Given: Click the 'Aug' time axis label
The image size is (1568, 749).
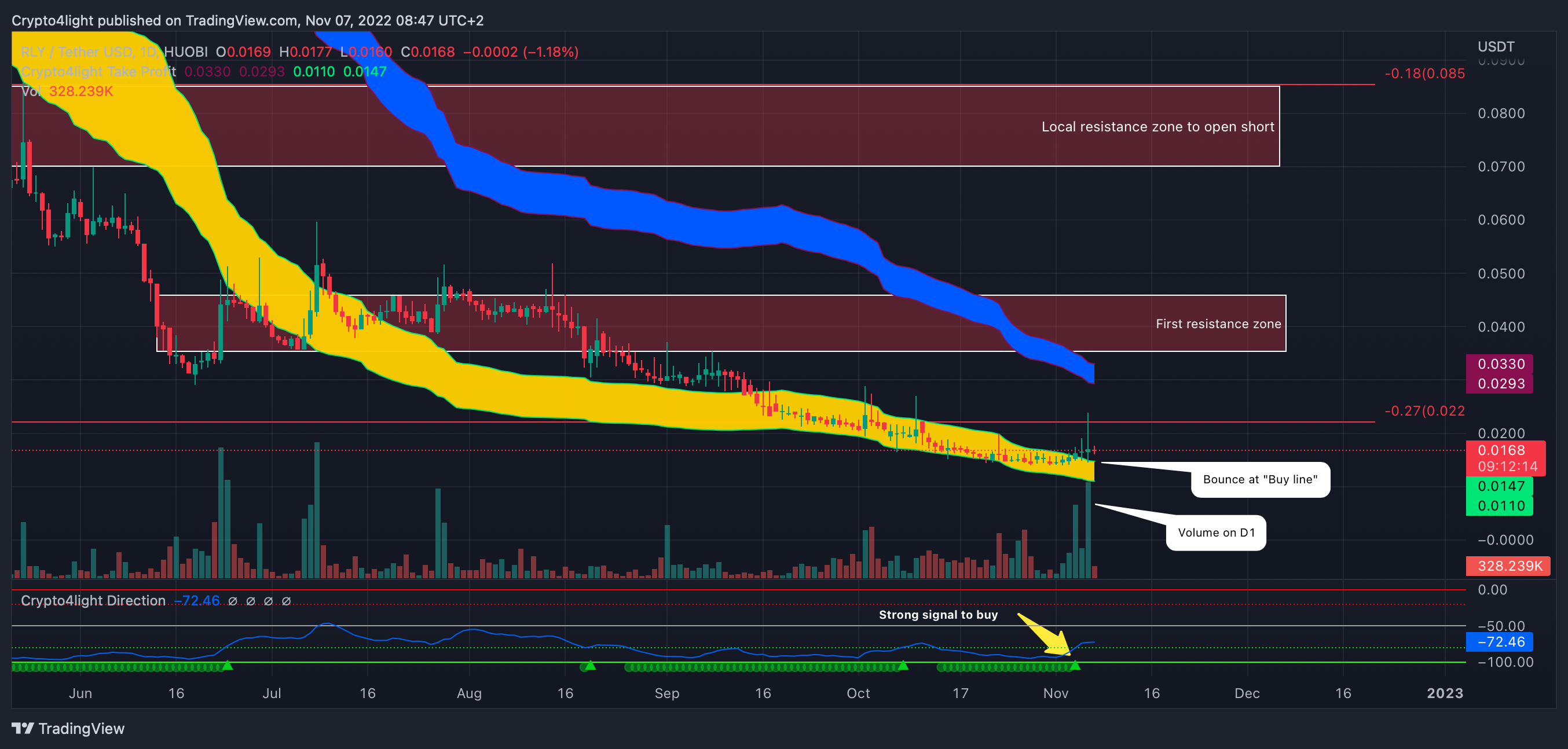Looking at the screenshot, I should click(470, 693).
